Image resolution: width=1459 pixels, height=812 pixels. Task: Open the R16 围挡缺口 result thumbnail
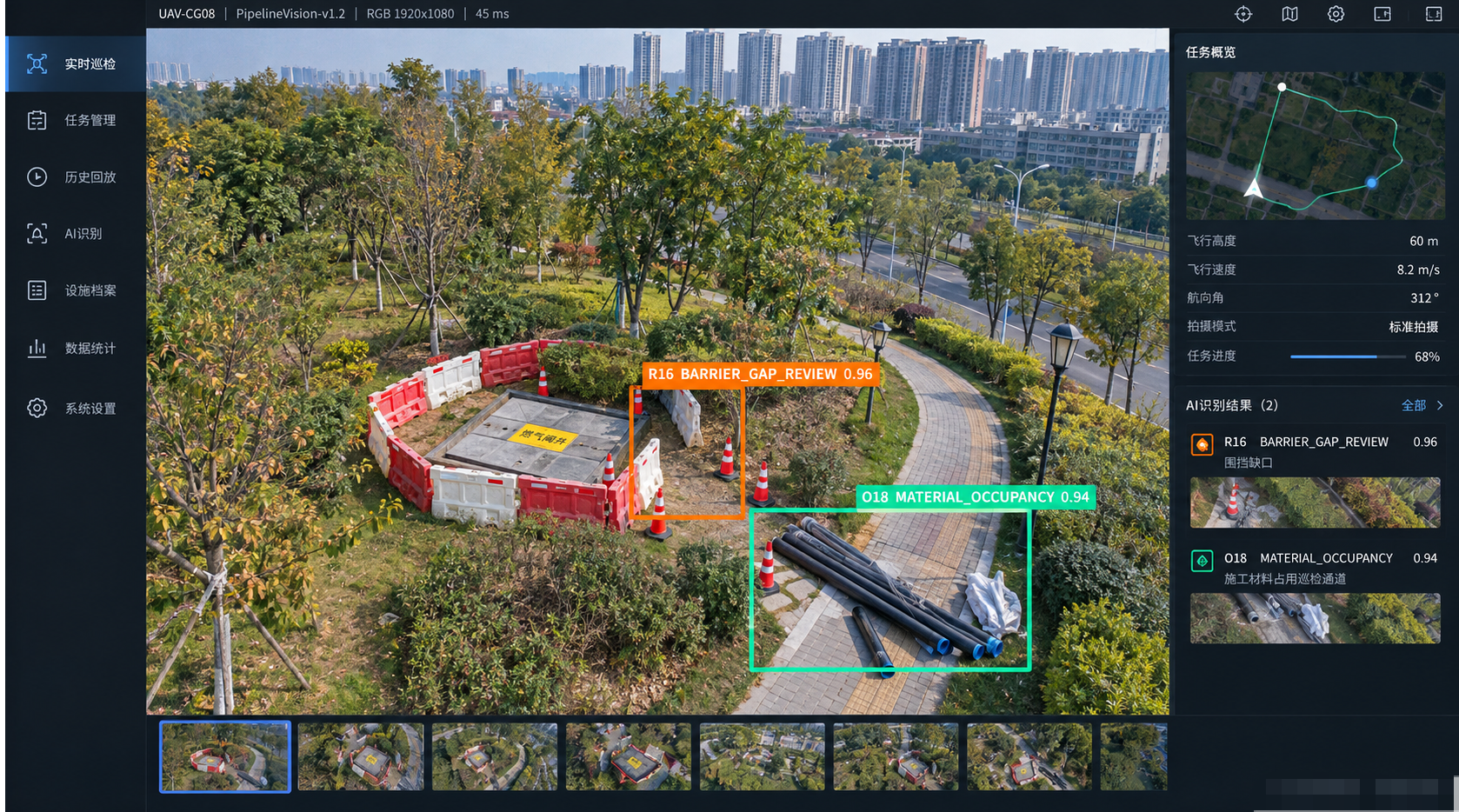pyautogui.click(x=1315, y=503)
